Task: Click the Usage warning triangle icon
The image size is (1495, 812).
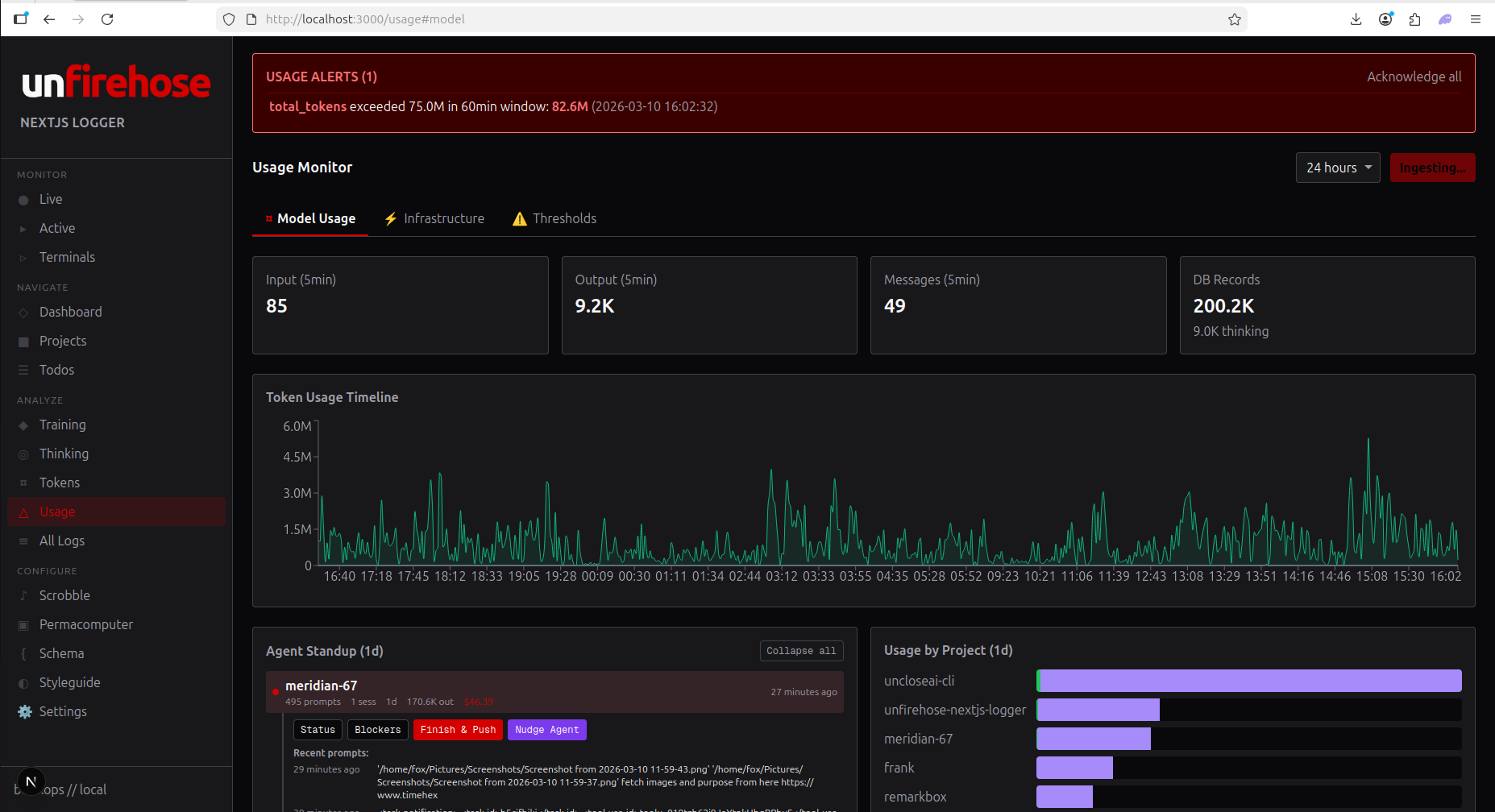Action: (x=23, y=512)
